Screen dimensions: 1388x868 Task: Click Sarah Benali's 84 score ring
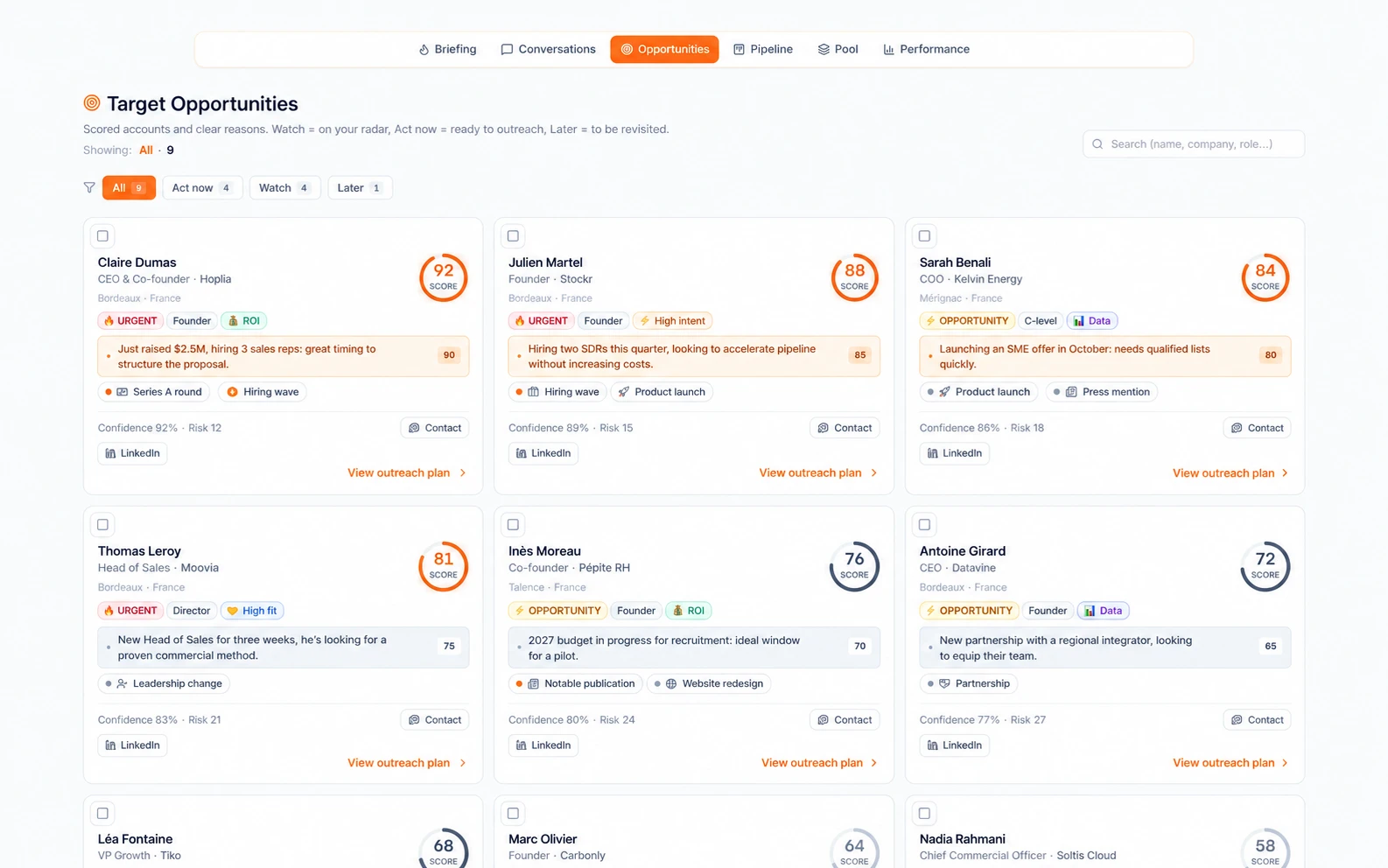coord(1265,277)
